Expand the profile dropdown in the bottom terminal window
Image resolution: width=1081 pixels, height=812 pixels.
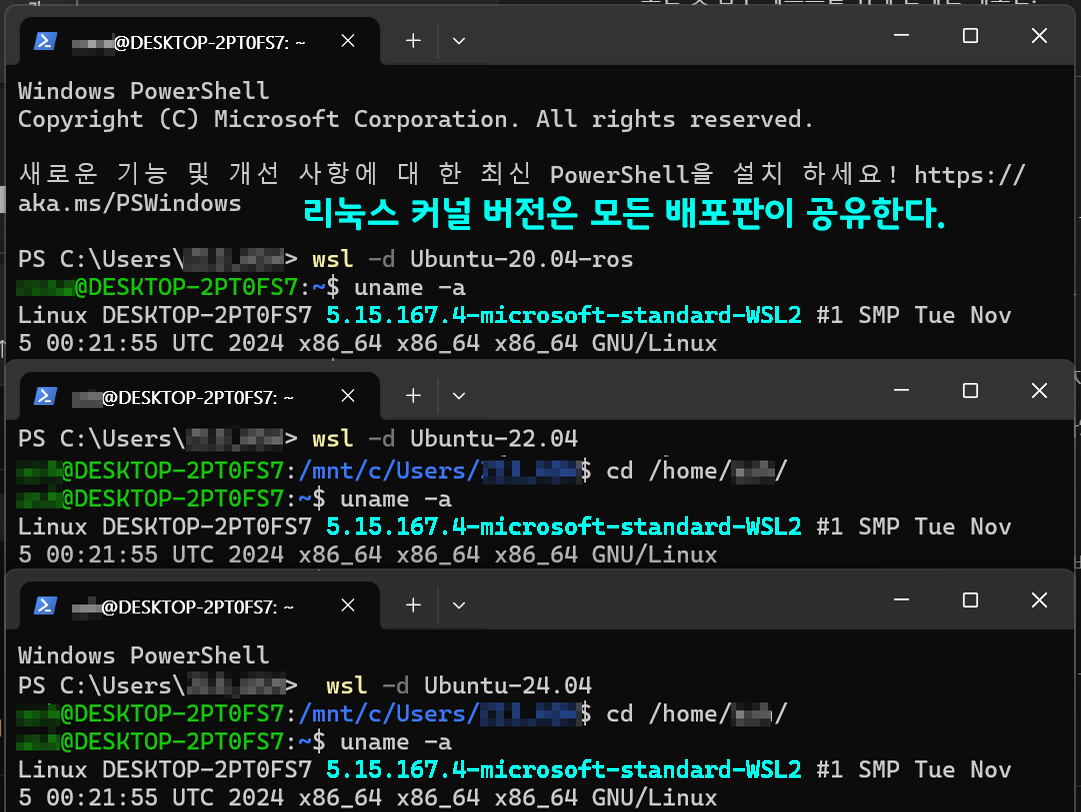[458, 605]
